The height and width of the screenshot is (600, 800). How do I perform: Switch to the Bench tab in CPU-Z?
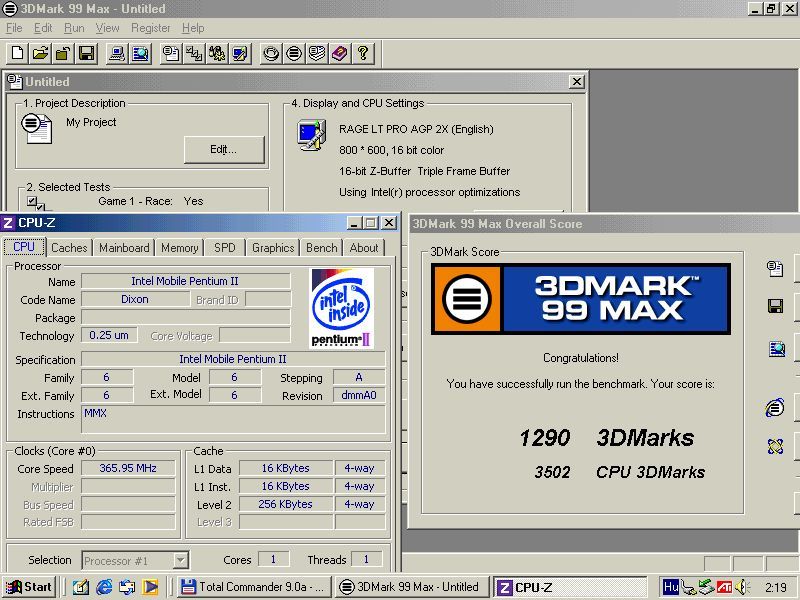(321, 248)
